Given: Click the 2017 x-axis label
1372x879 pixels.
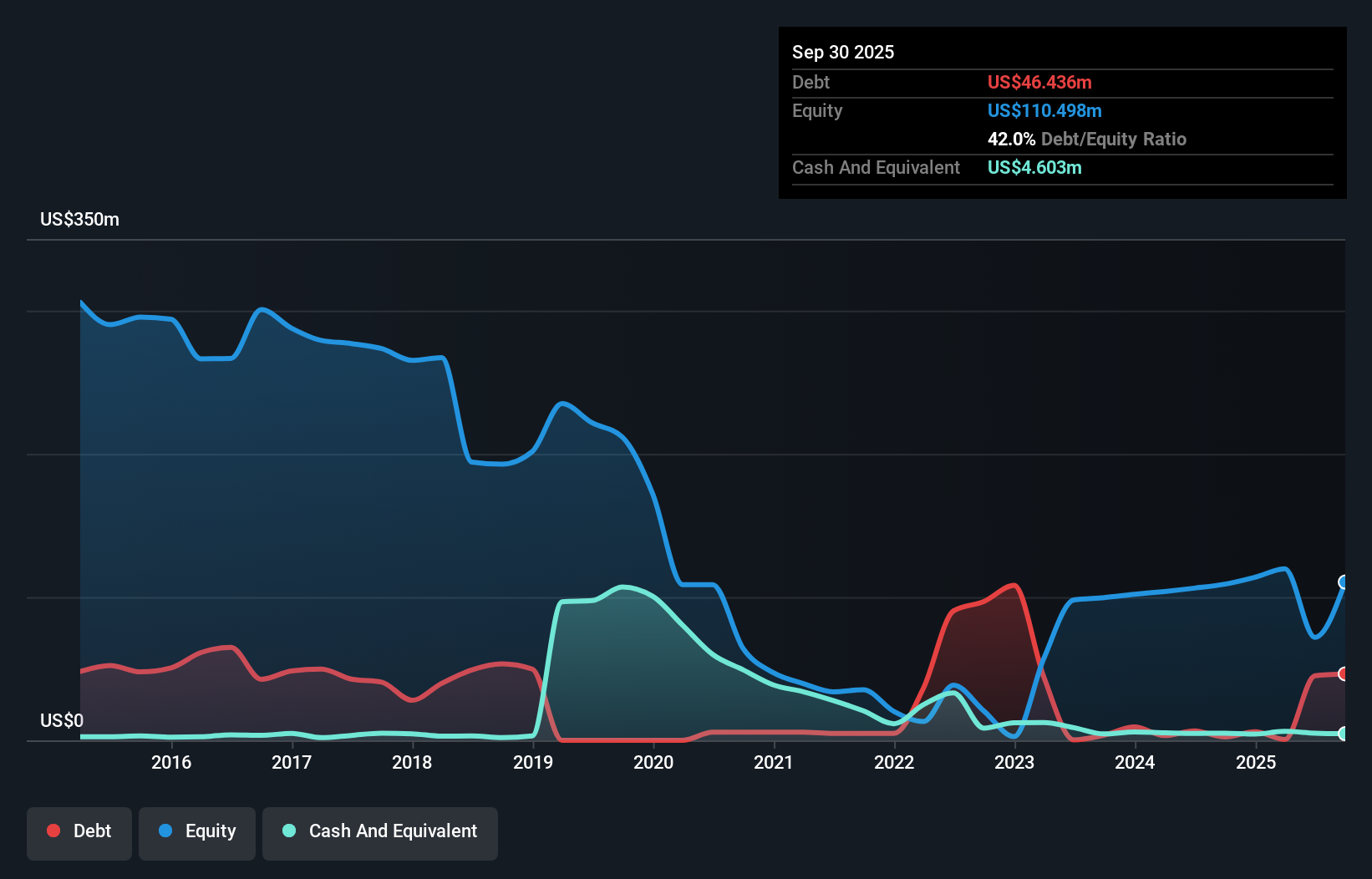Looking at the screenshot, I should [292, 762].
